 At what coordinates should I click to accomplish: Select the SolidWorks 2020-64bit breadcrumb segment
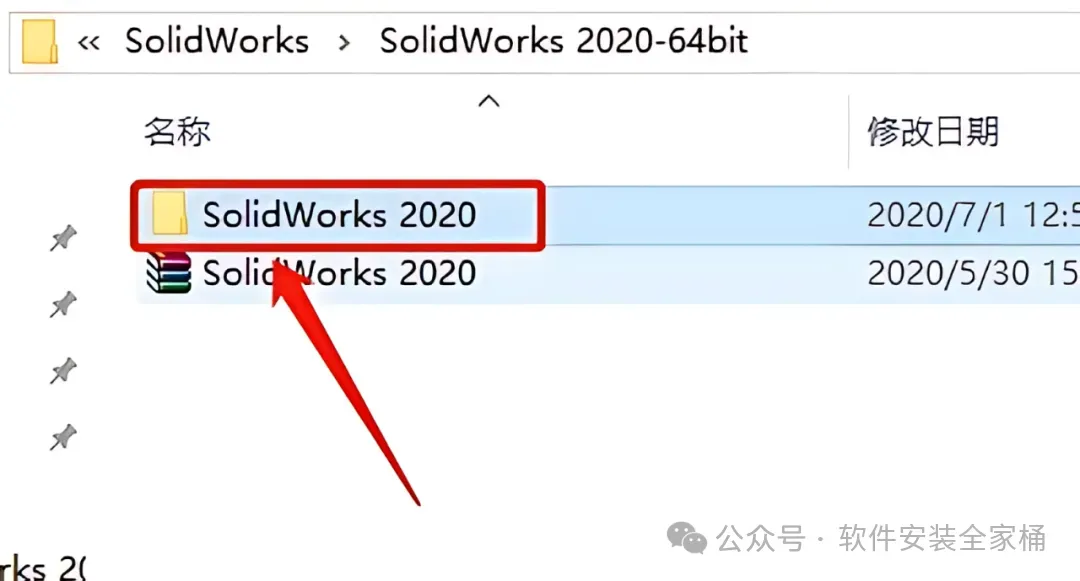click(x=563, y=41)
